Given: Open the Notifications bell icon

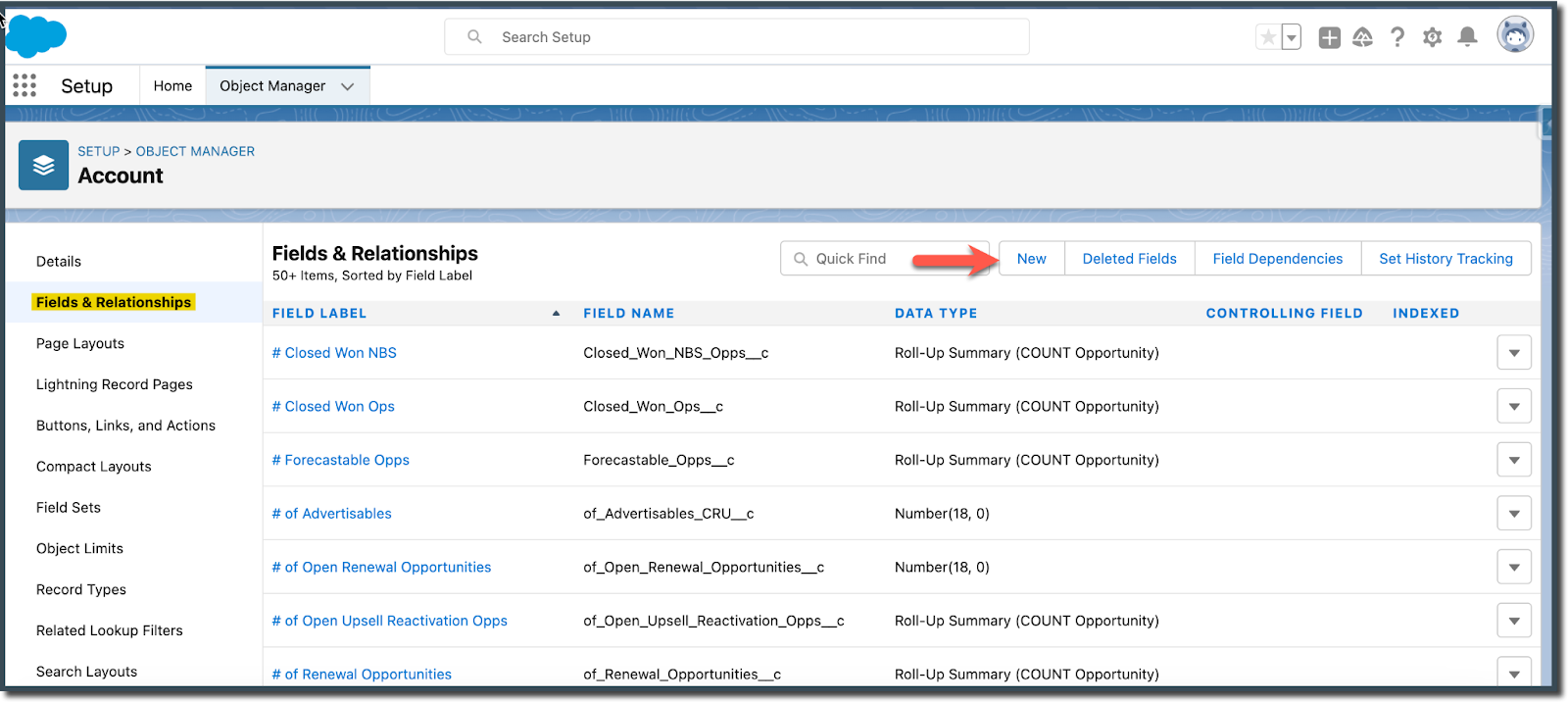Looking at the screenshot, I should tap(1467, 37).
